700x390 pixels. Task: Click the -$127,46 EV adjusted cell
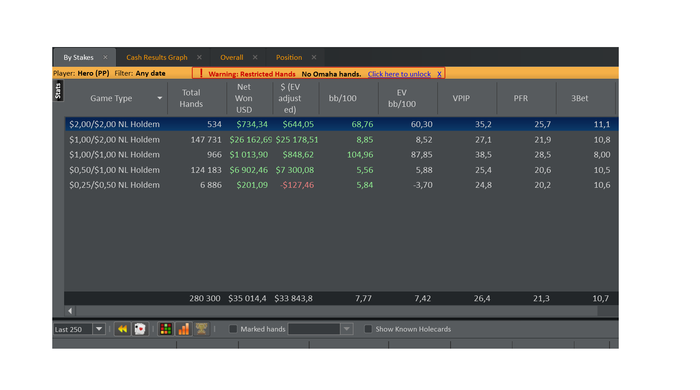coord(297,185)
